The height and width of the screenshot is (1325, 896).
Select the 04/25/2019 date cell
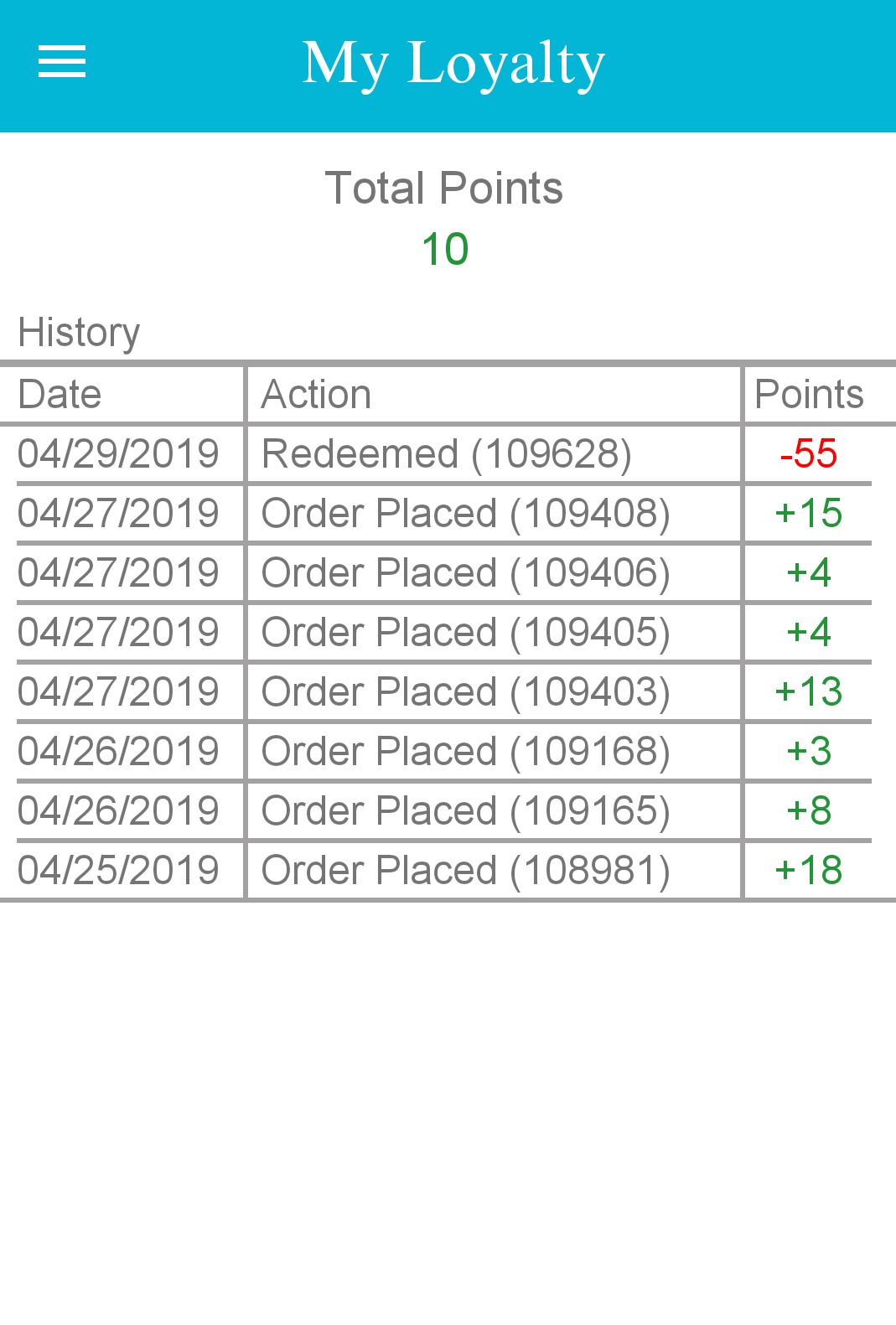pyautogui.click(x=118, y=871)
